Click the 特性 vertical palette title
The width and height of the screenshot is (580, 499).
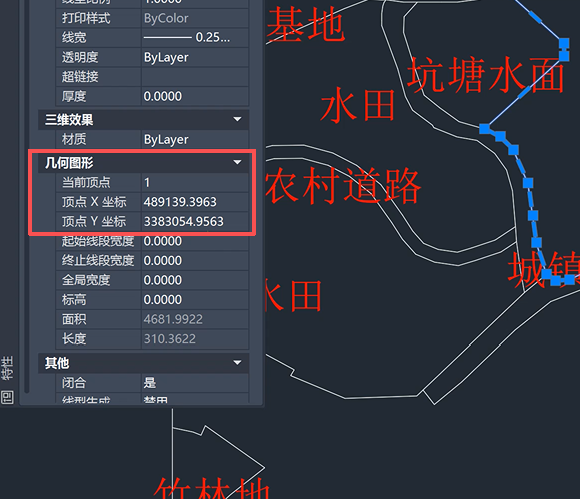point(7,368)
